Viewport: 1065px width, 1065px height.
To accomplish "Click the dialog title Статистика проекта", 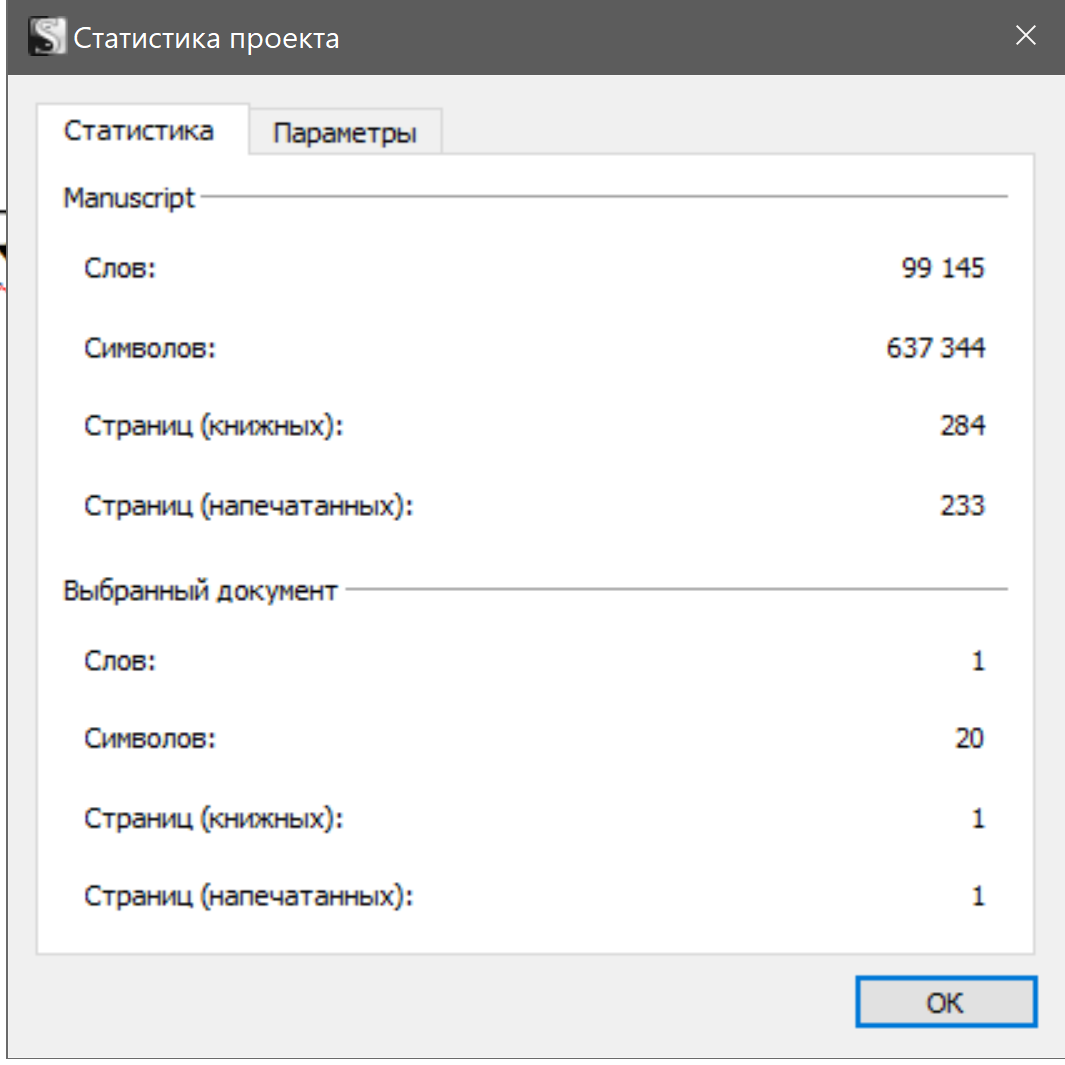I will tap(207, 39).
